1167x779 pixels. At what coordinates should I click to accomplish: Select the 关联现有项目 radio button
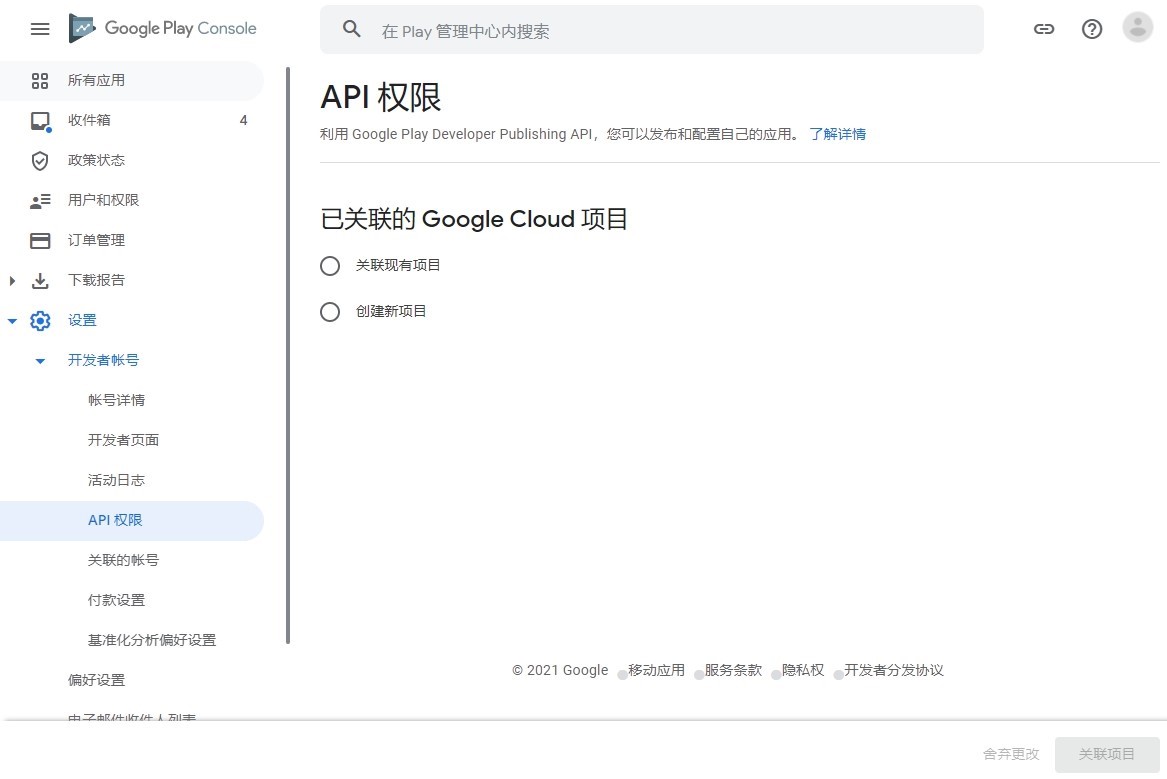click(330, 266)
